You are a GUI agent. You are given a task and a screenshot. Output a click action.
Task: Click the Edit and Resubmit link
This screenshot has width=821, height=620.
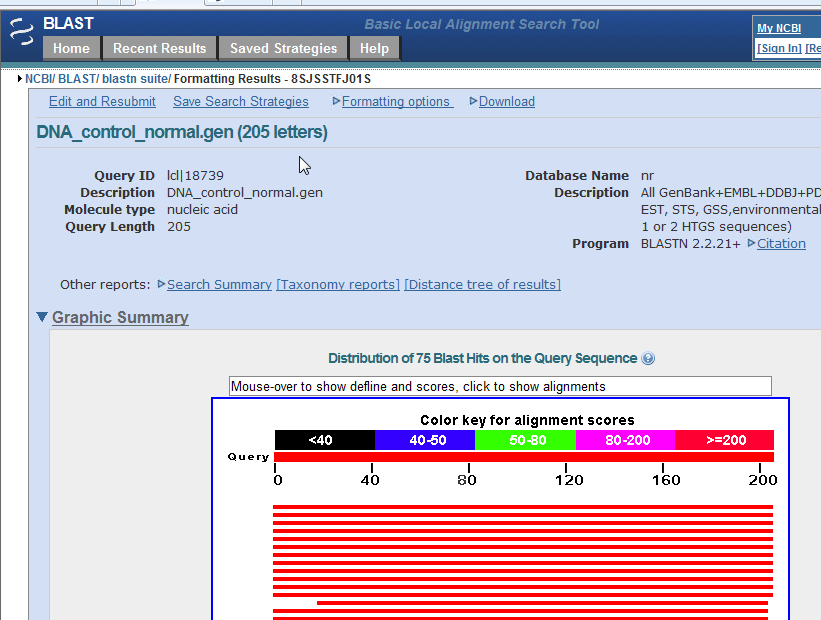point(102,102)
